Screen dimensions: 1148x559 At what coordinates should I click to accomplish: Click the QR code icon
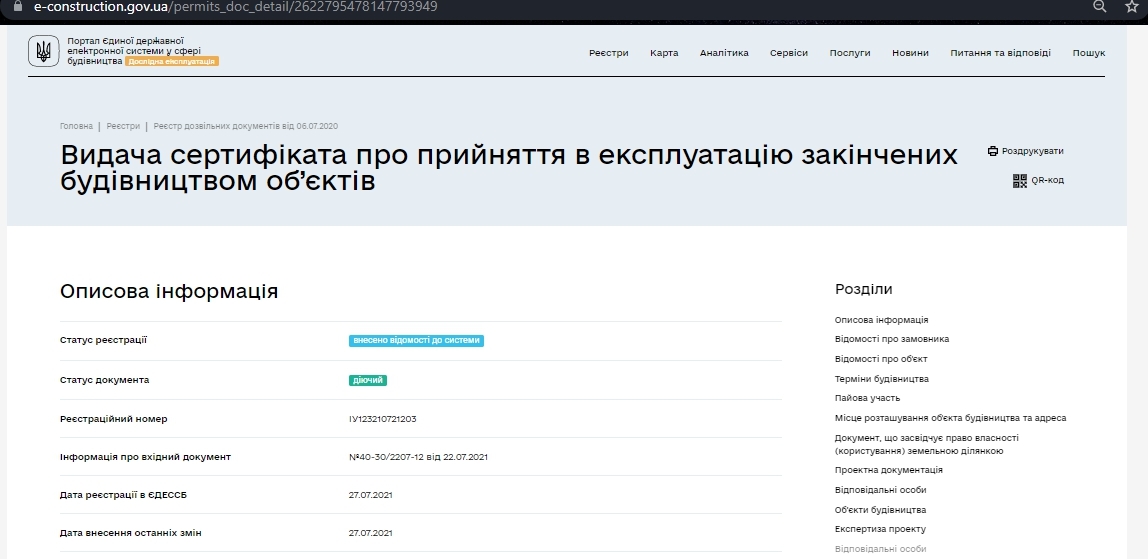pyautogui.click(x=1020, y=181)
